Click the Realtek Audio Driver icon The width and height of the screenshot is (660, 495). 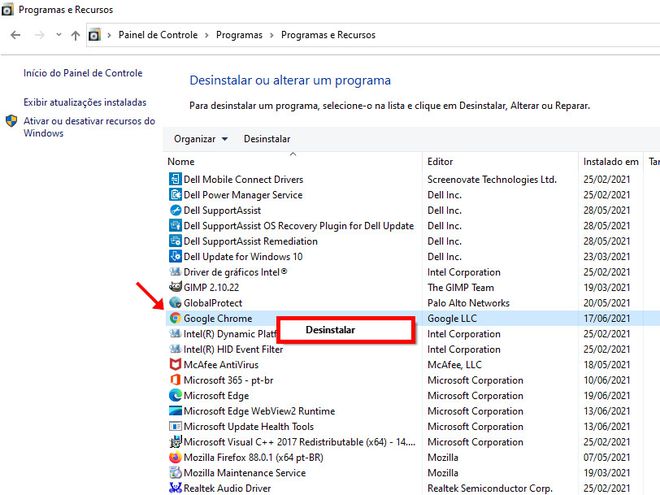tap(175, 488)
